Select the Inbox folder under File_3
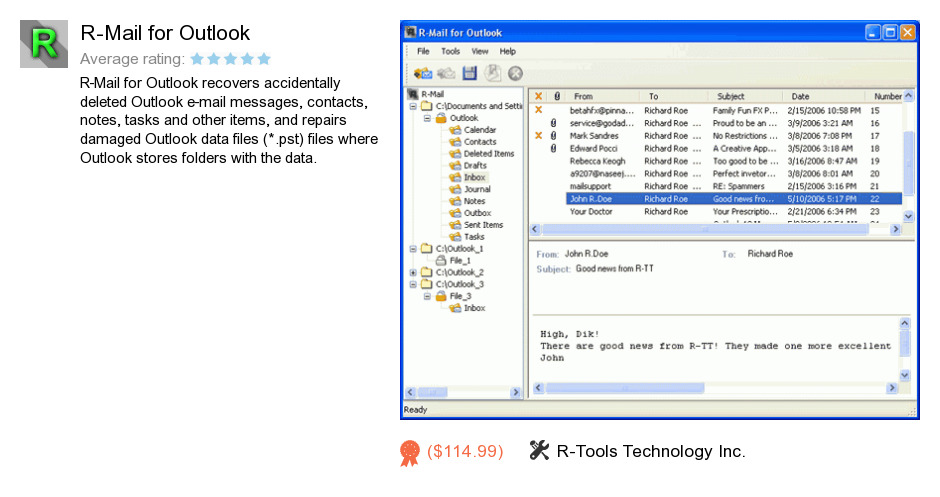The height and width of the screenshot is (497, 940). tap(474, 308)
